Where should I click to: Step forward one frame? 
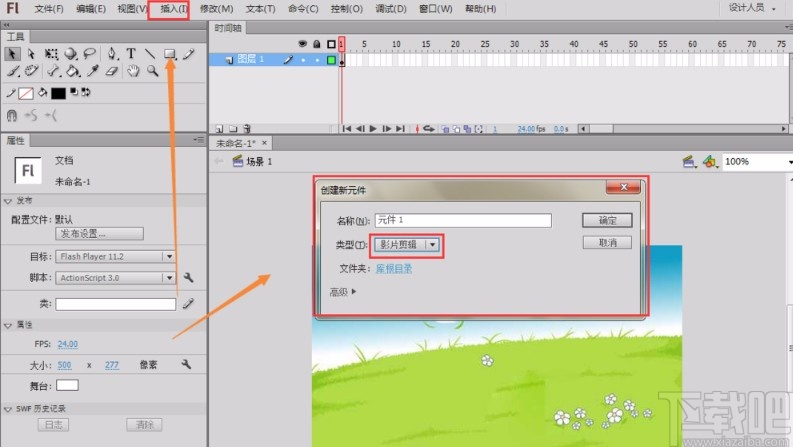pos(386,129)
